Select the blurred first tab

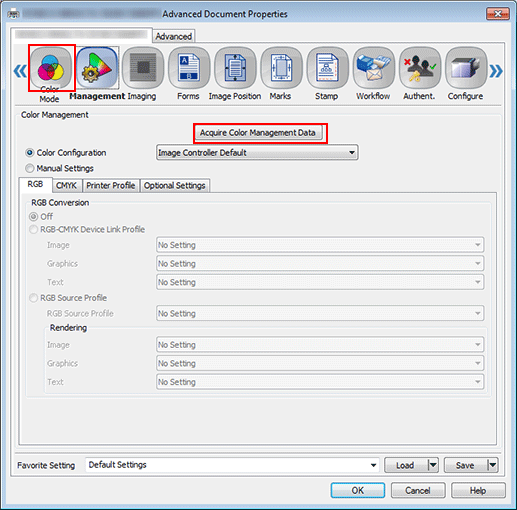[81, 34]
